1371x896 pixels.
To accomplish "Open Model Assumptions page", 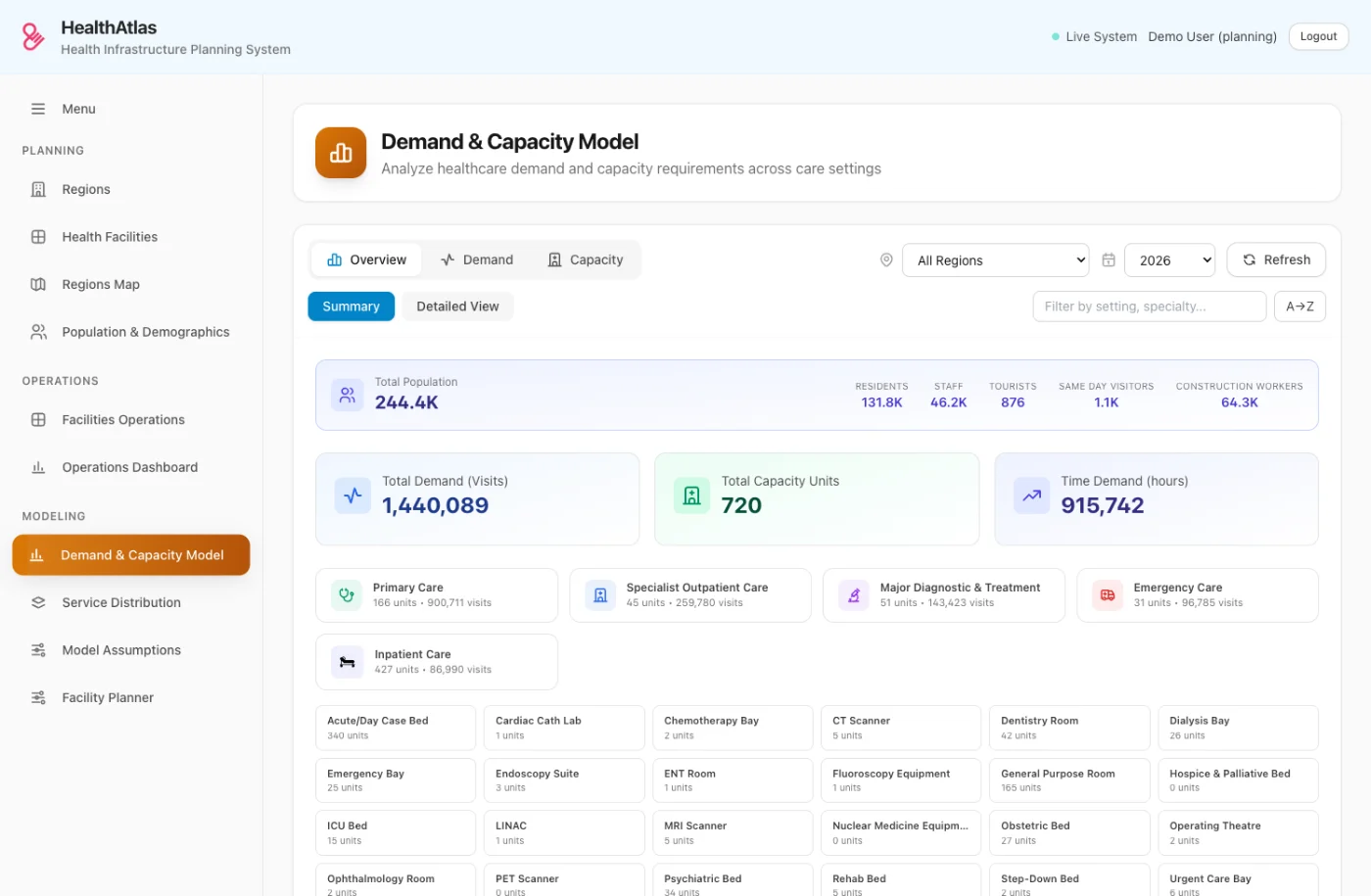I will click(131, 650).
